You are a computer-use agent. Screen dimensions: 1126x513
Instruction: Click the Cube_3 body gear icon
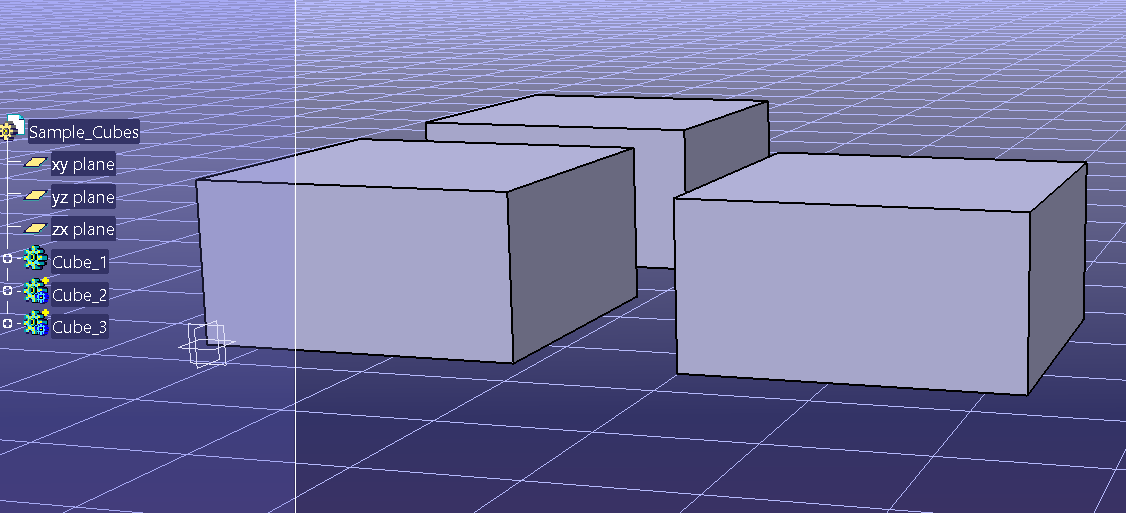[36, 323]
